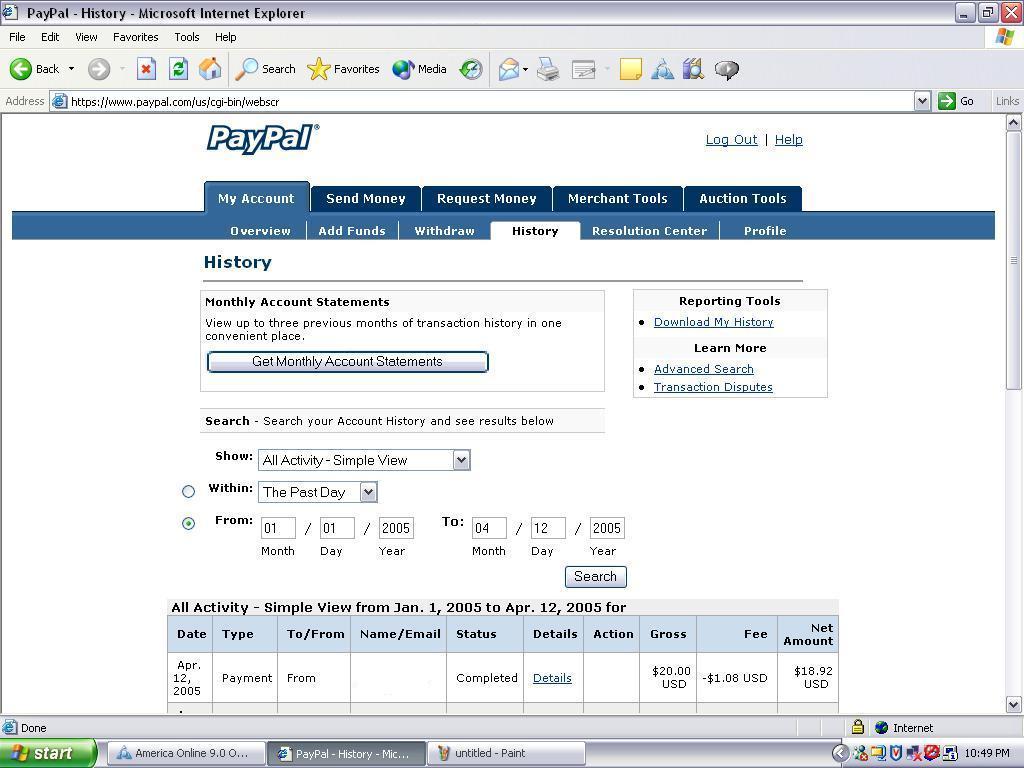Viewport: 1024px width, 768px height.
Task: Switch to untitled - Paint taskbar item
Action: click(x=506, y=753)
